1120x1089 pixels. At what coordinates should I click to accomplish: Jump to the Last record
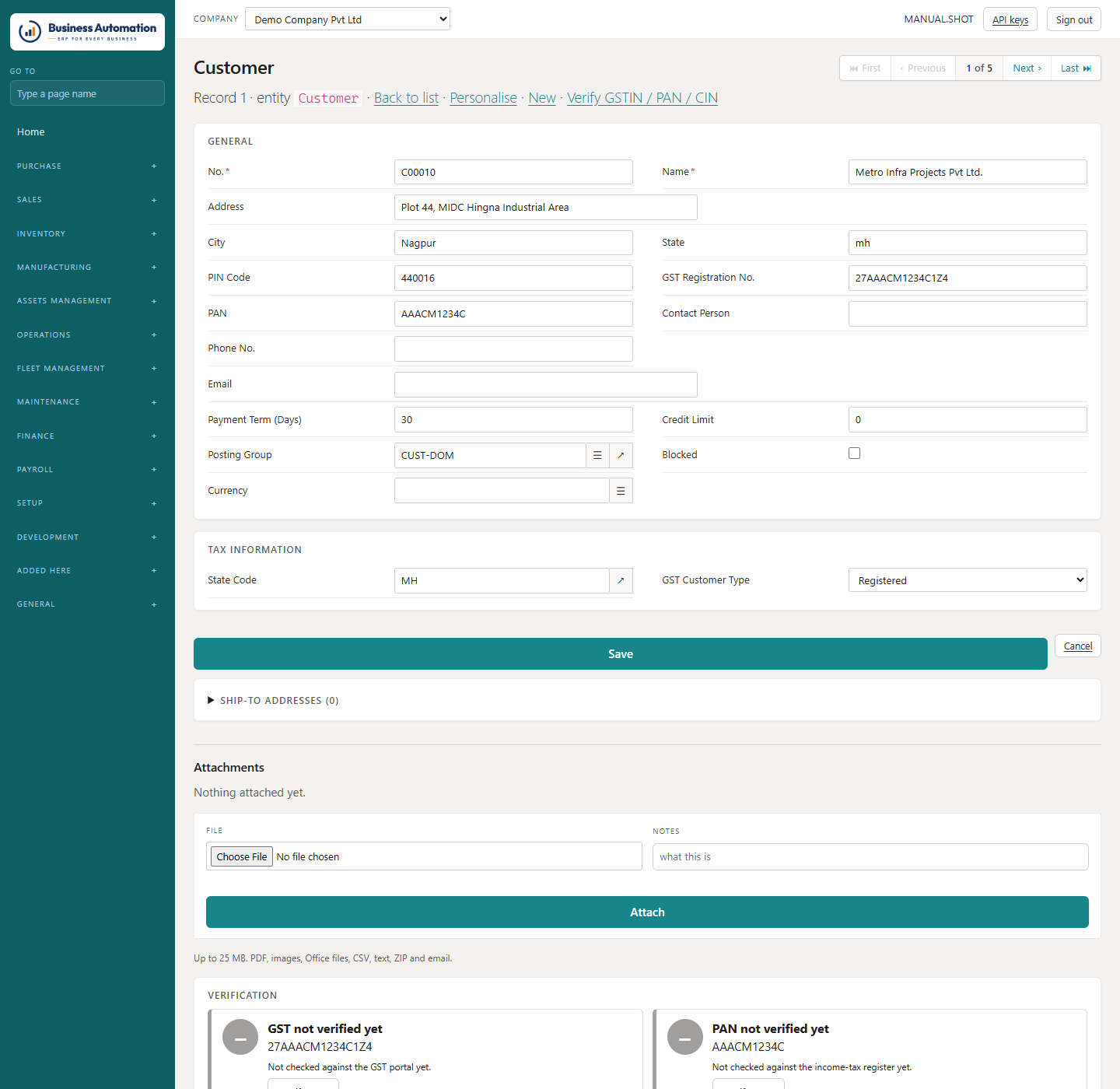click(1076, 68)
